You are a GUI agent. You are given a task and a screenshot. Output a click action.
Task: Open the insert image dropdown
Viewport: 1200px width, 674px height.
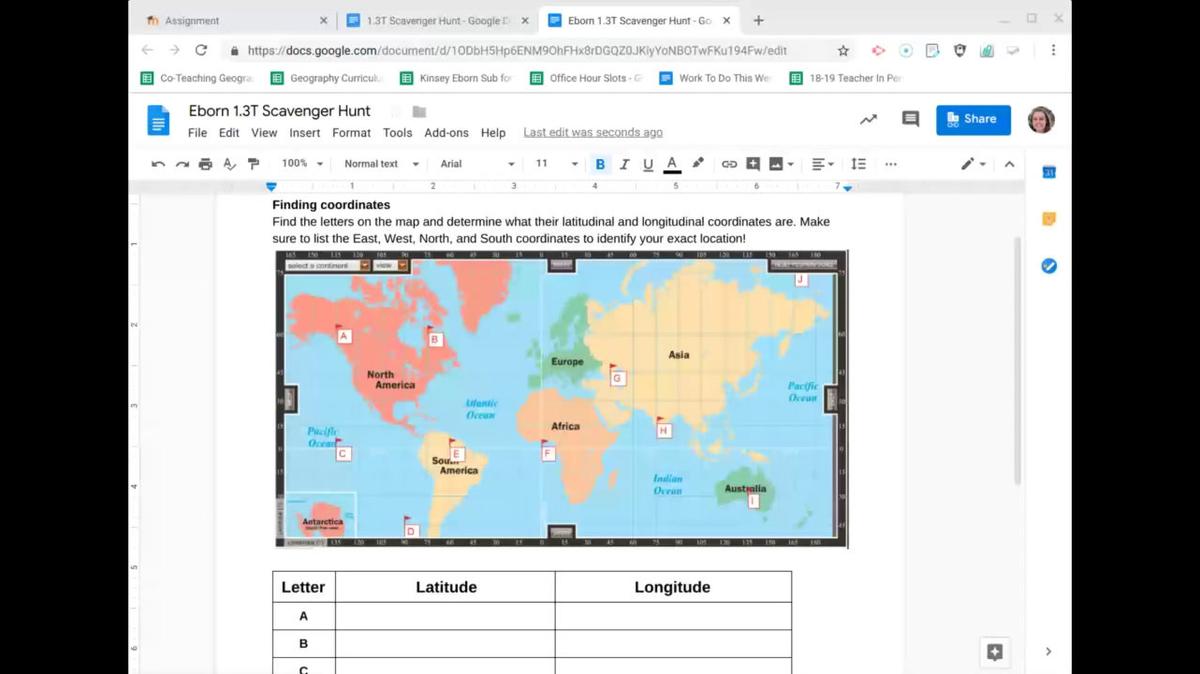point(782,164)
